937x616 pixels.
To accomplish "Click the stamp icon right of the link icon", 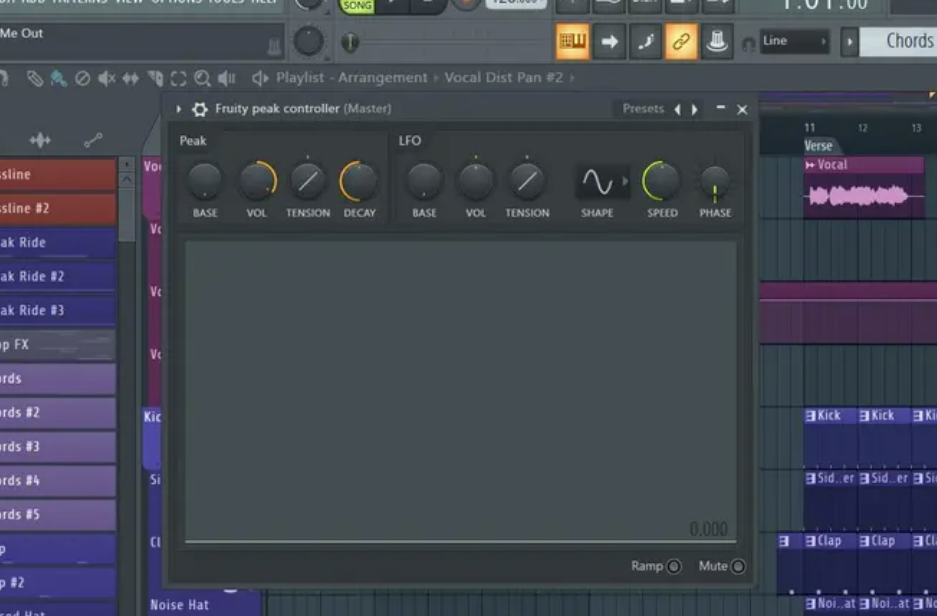I will [716, 41].
